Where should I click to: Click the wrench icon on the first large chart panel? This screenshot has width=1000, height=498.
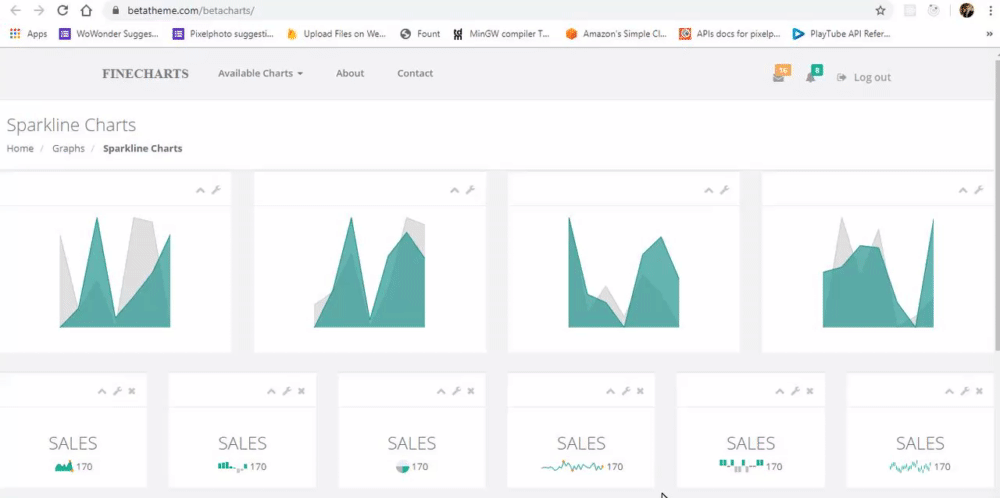coord(216,190)
